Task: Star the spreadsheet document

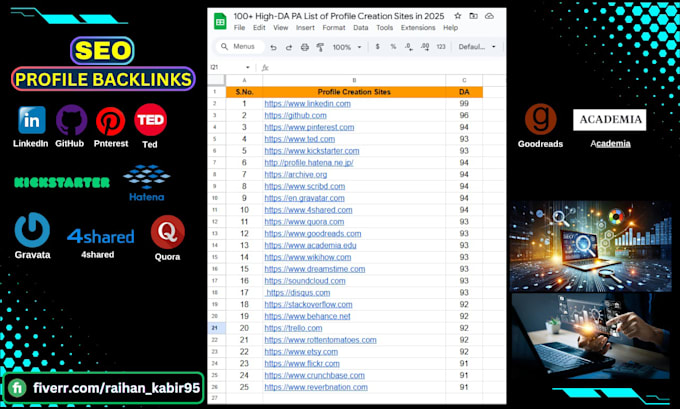Action: point(458,16)
